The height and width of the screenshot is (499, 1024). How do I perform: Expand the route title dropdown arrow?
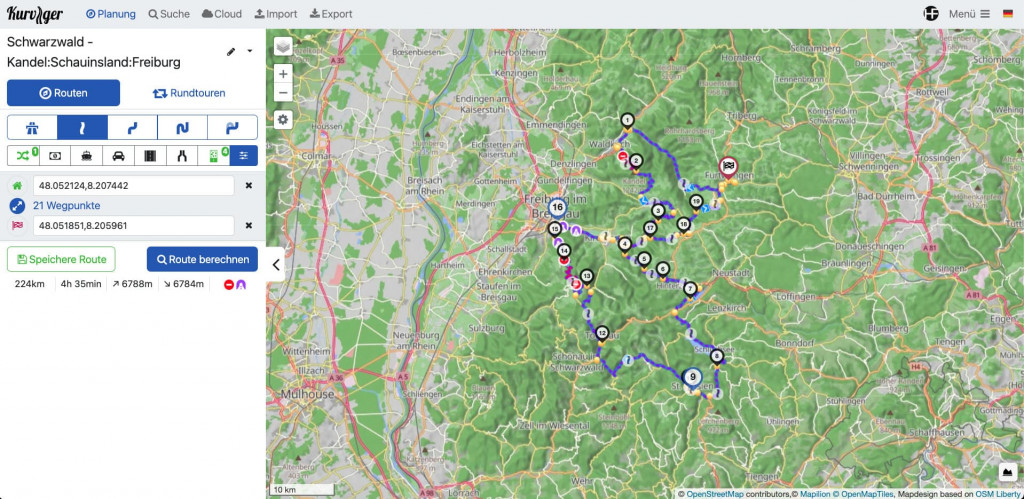click(250, 51)
